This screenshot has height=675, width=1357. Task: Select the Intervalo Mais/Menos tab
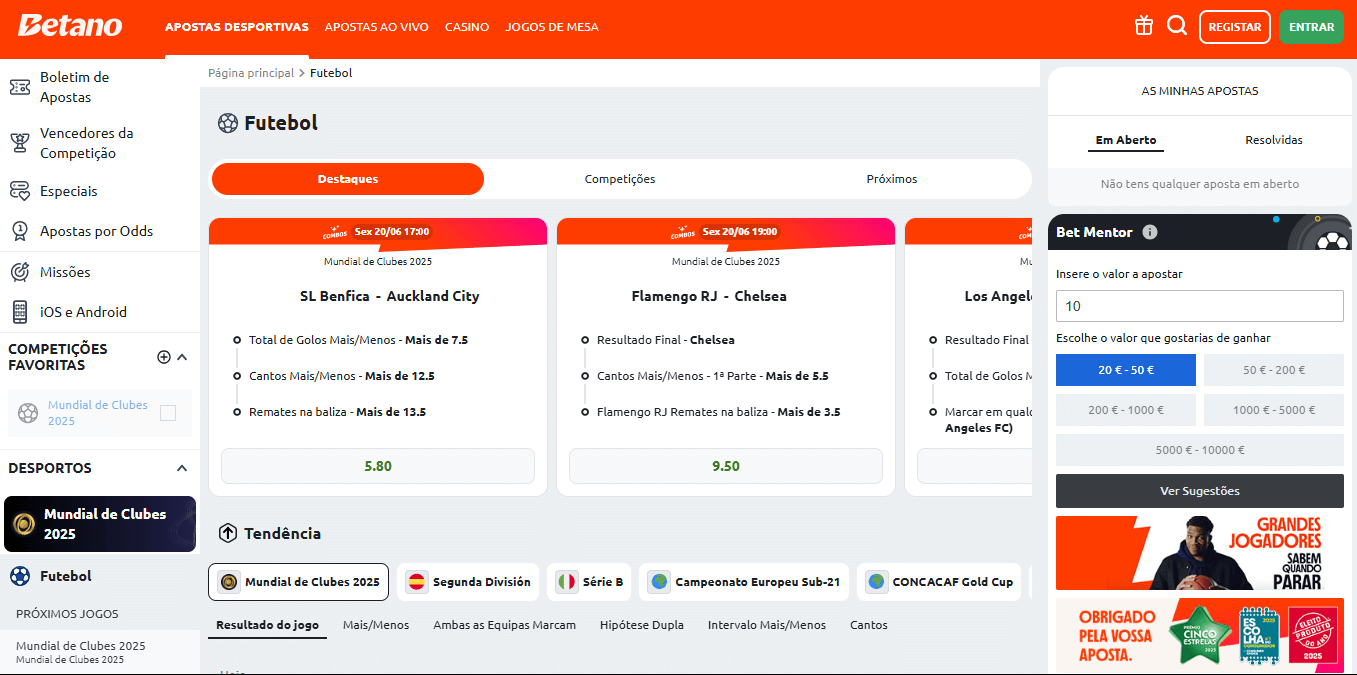pyautogui.click(x=767, y=625)
